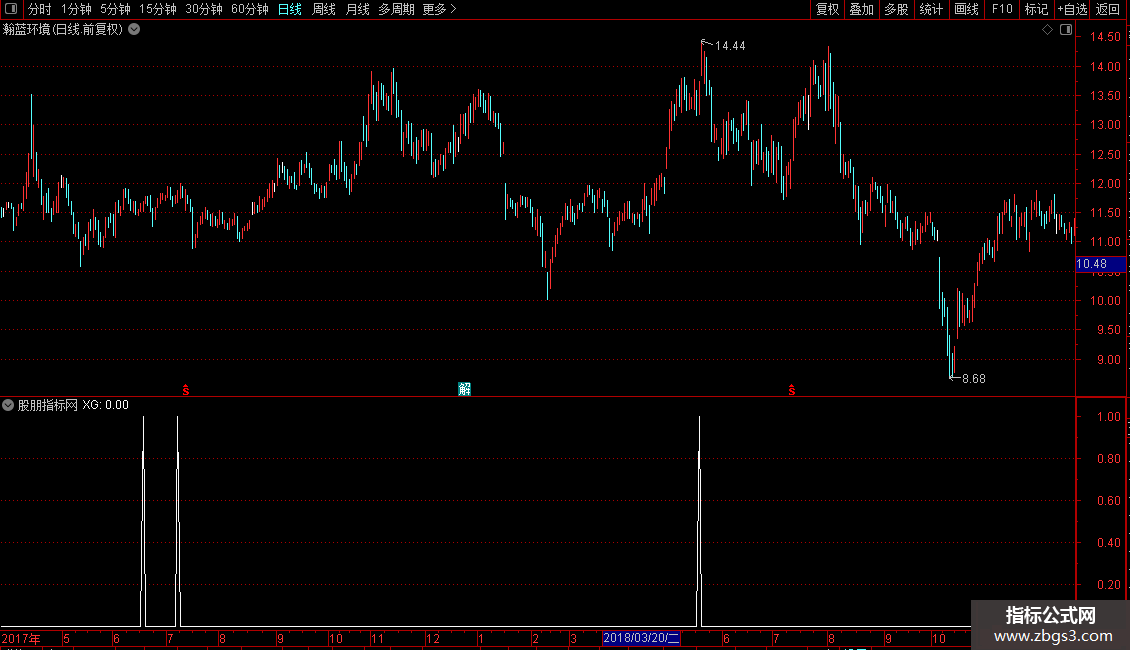
Task: Click the 14.44 high price label
Action: (x=730, y=45)
